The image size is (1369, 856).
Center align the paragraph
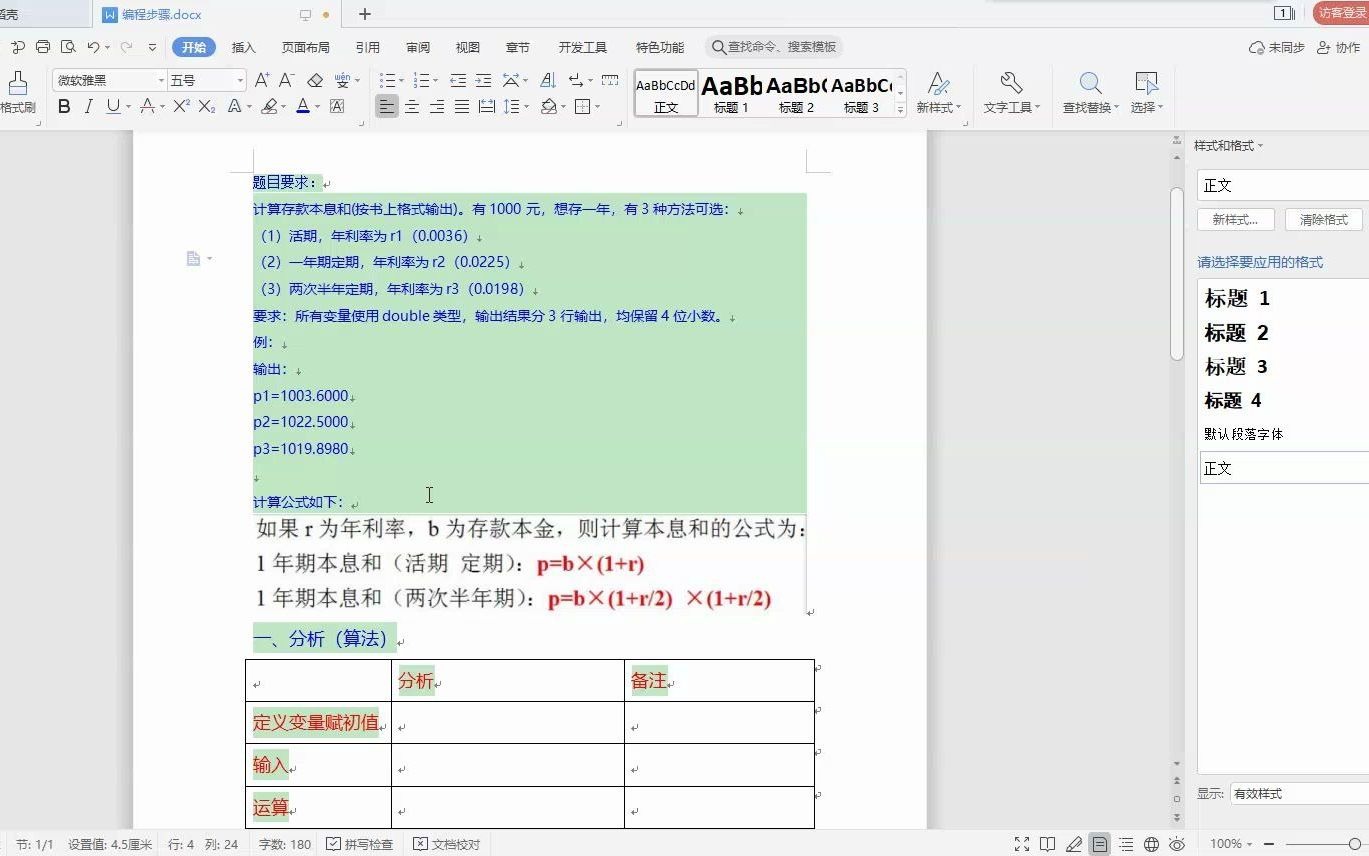[412, 106]
